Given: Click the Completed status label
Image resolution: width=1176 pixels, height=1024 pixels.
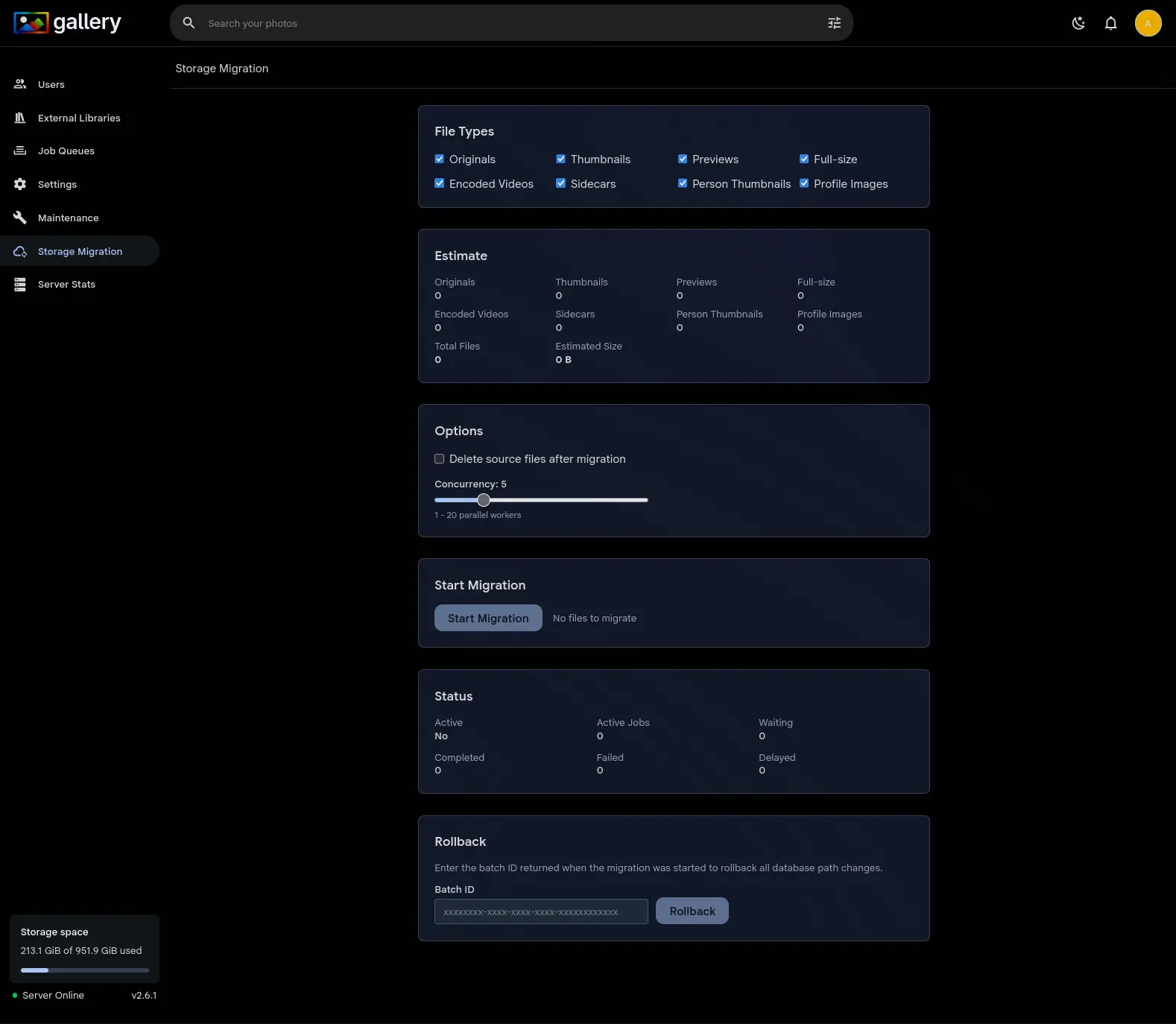Looking at the screenshot, I should coord(460,757).
